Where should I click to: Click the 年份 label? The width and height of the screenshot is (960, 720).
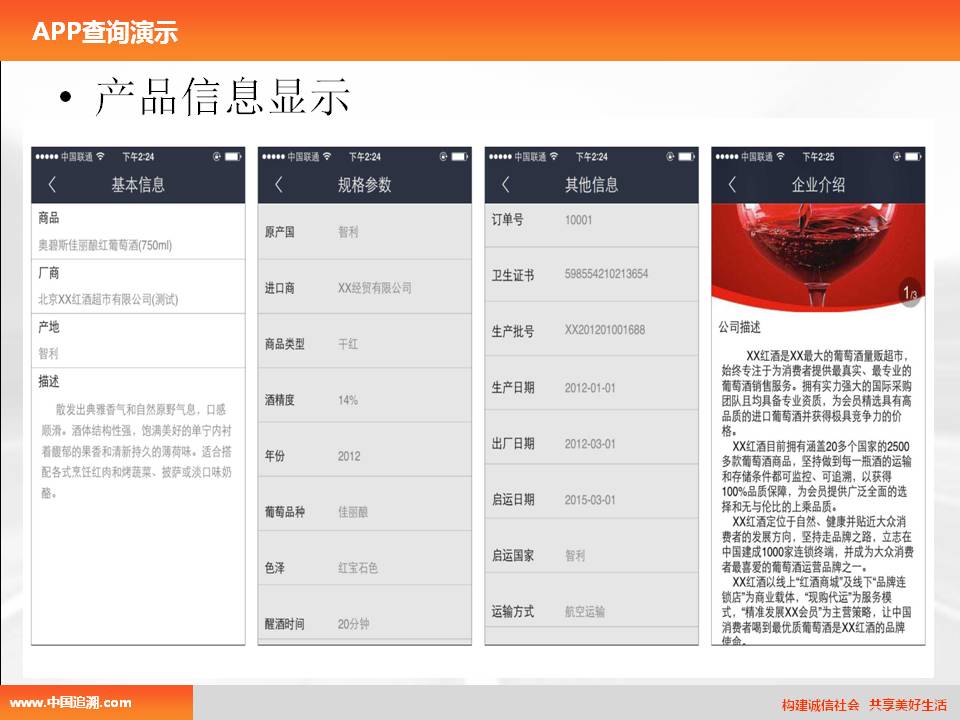click(x=274, y=456)
